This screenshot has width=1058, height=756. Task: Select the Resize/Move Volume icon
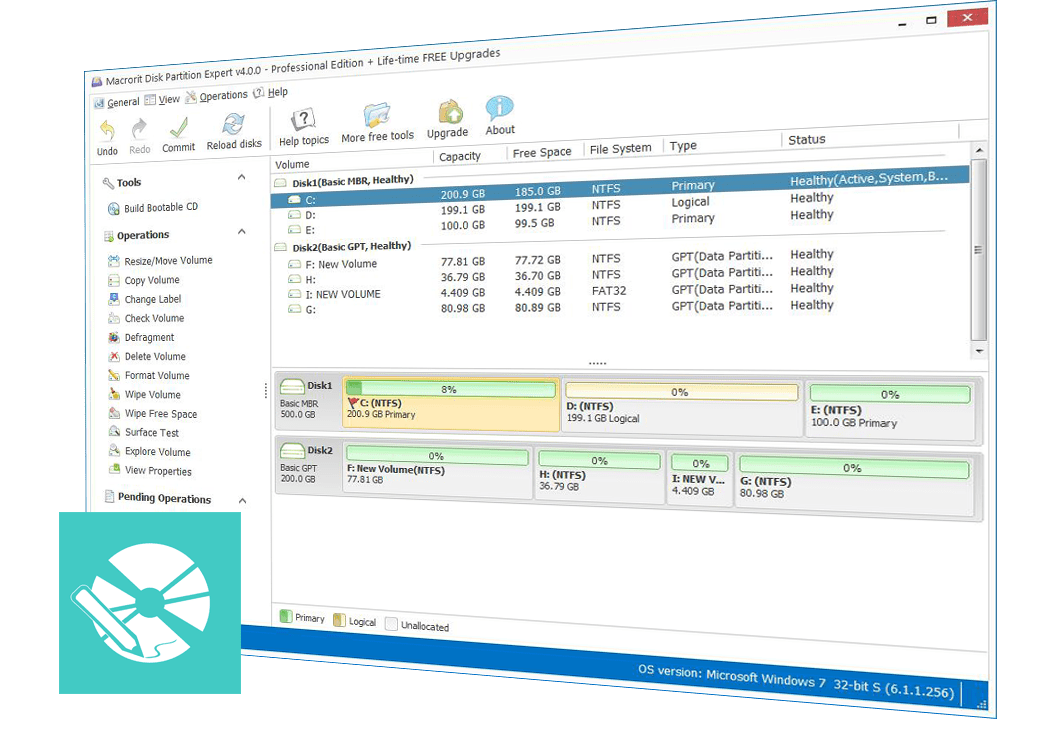[113, 261]
